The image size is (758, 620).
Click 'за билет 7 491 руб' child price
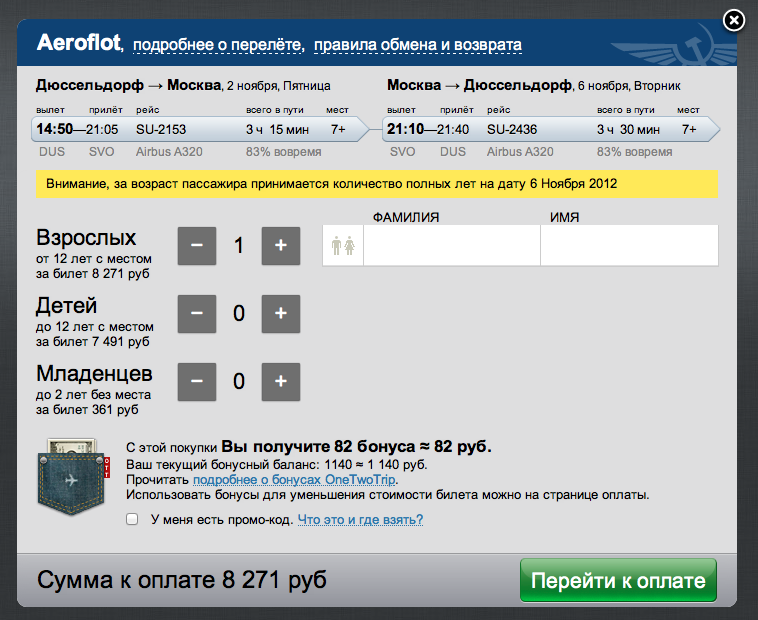pyautogui.click(x=92, y=342)
